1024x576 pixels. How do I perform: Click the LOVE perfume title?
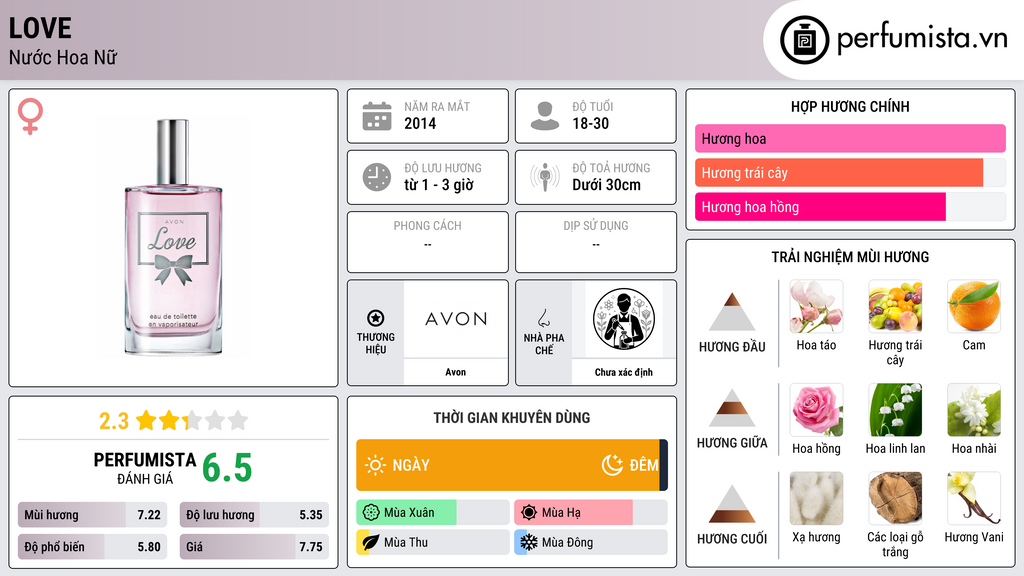click(40, 28)
